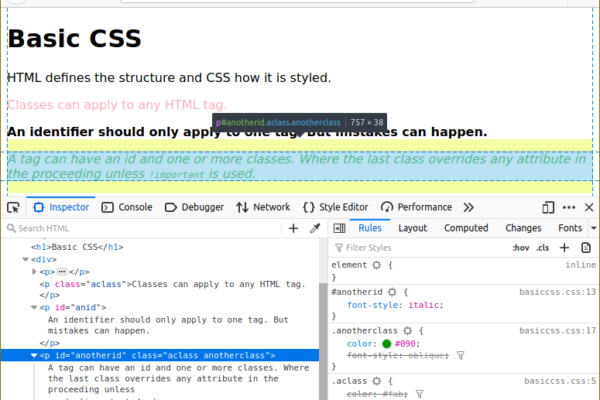Highlight elements matching element selector
This screenshot has width=600, height=400.
click(x=377, y=265)
